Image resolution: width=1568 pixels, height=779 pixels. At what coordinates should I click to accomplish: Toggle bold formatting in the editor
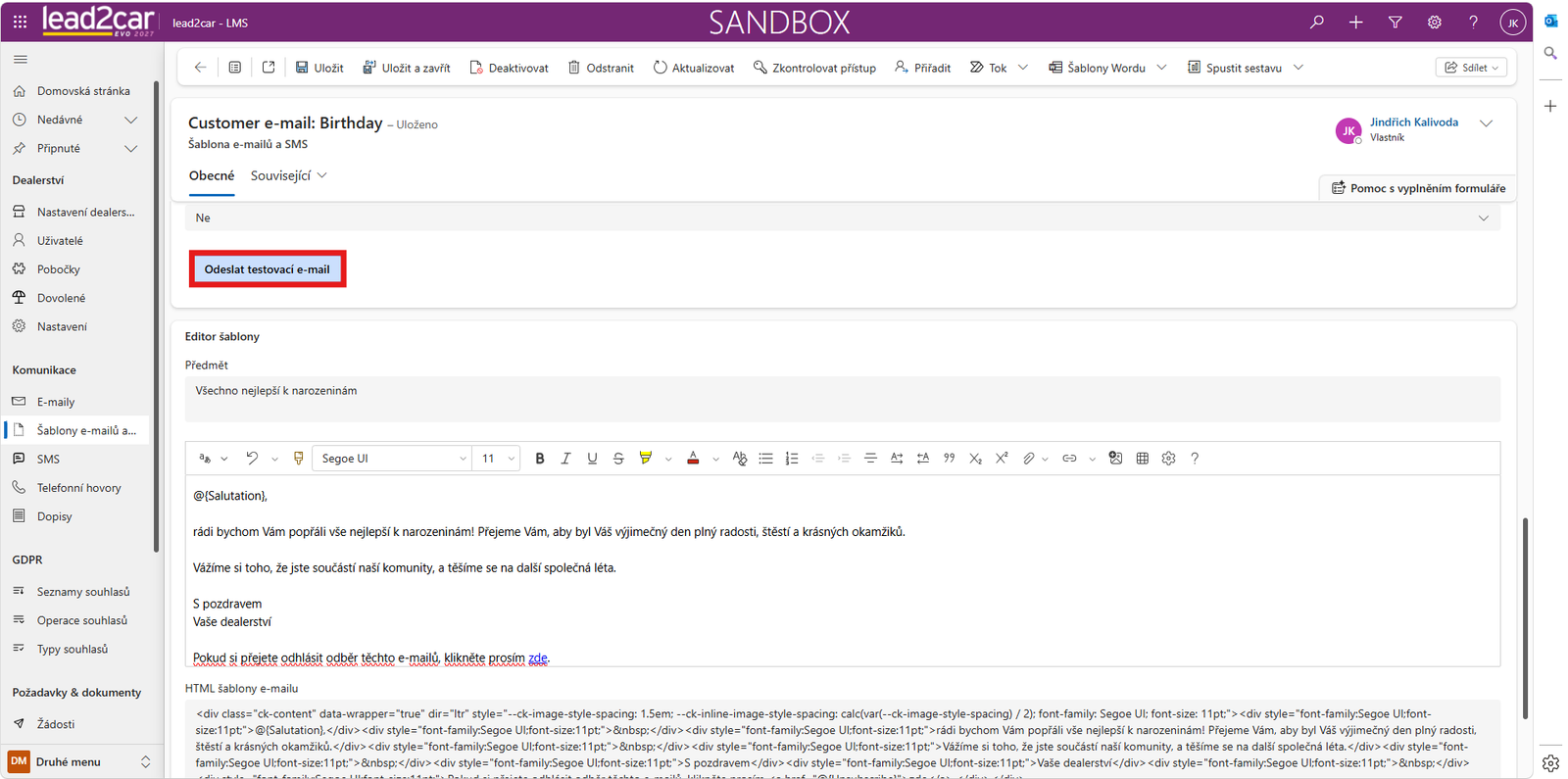tap(539, 459)
